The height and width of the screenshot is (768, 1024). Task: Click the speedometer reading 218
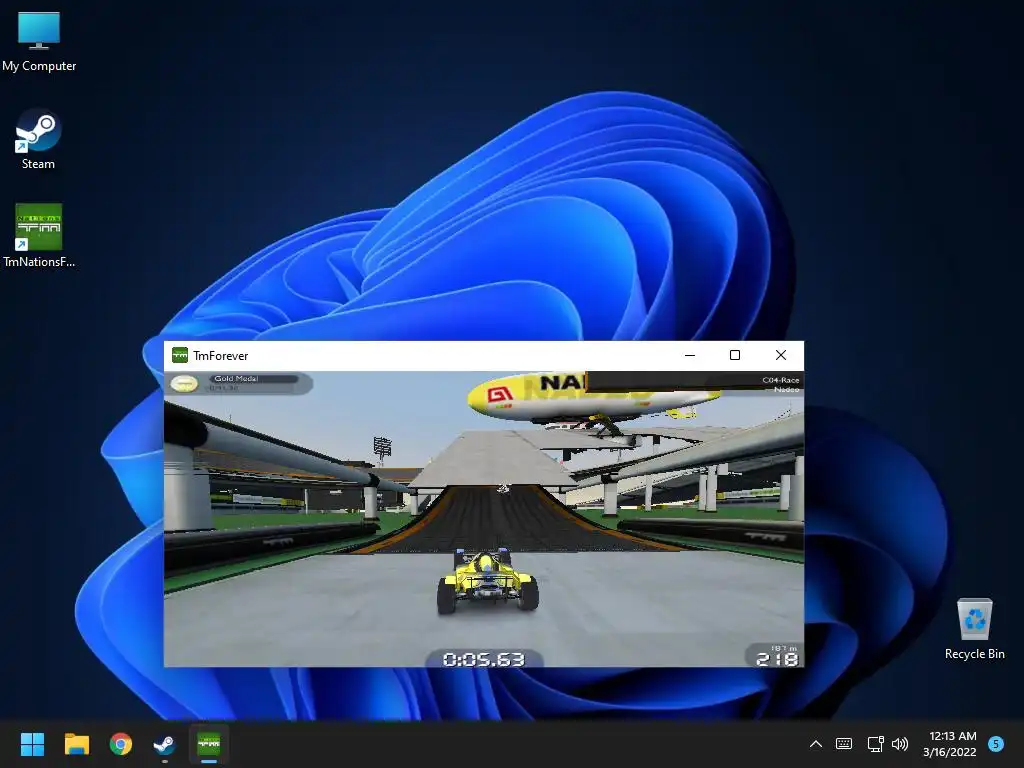[x=777, y=658]
